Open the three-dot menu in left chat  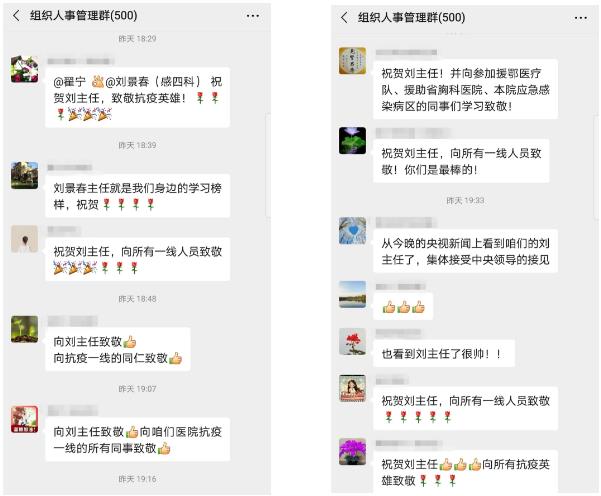[x=253, y=16]
